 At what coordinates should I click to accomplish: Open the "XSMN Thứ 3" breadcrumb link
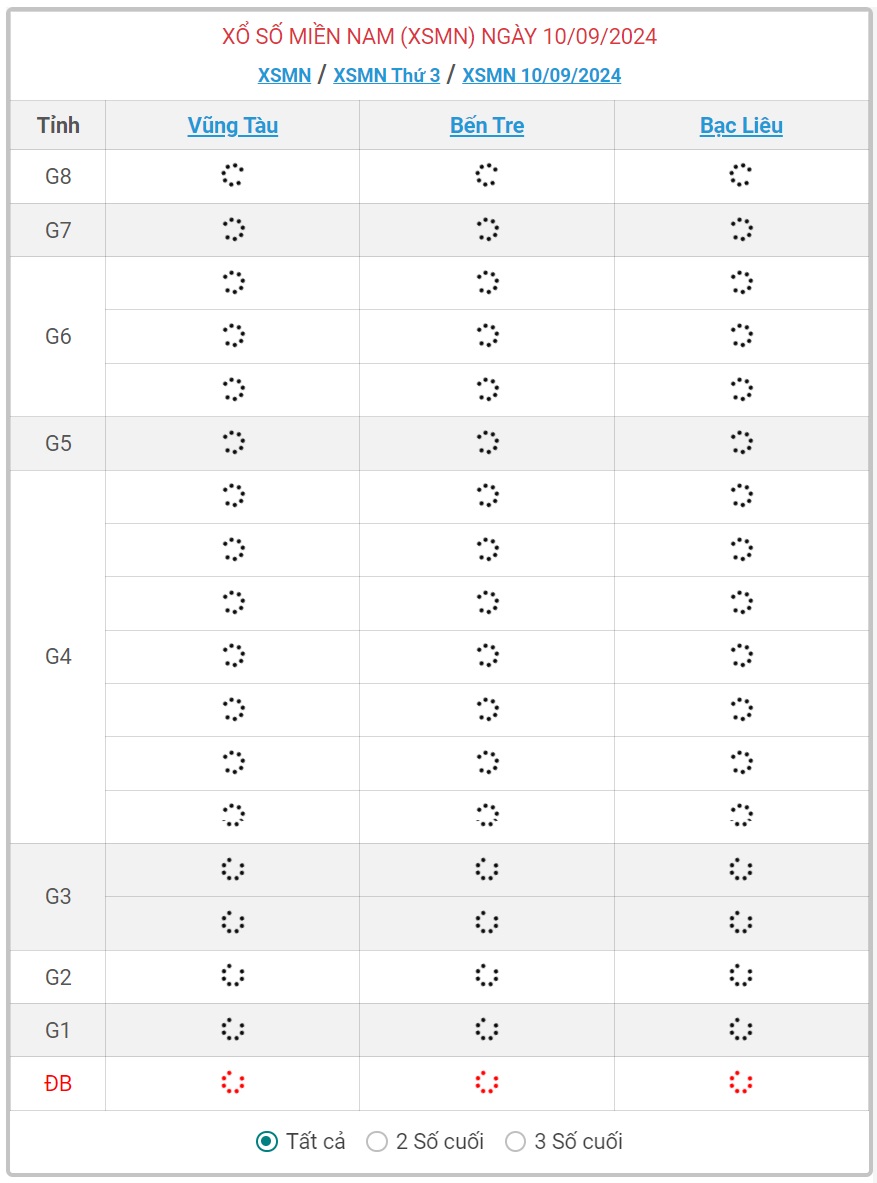386,75
